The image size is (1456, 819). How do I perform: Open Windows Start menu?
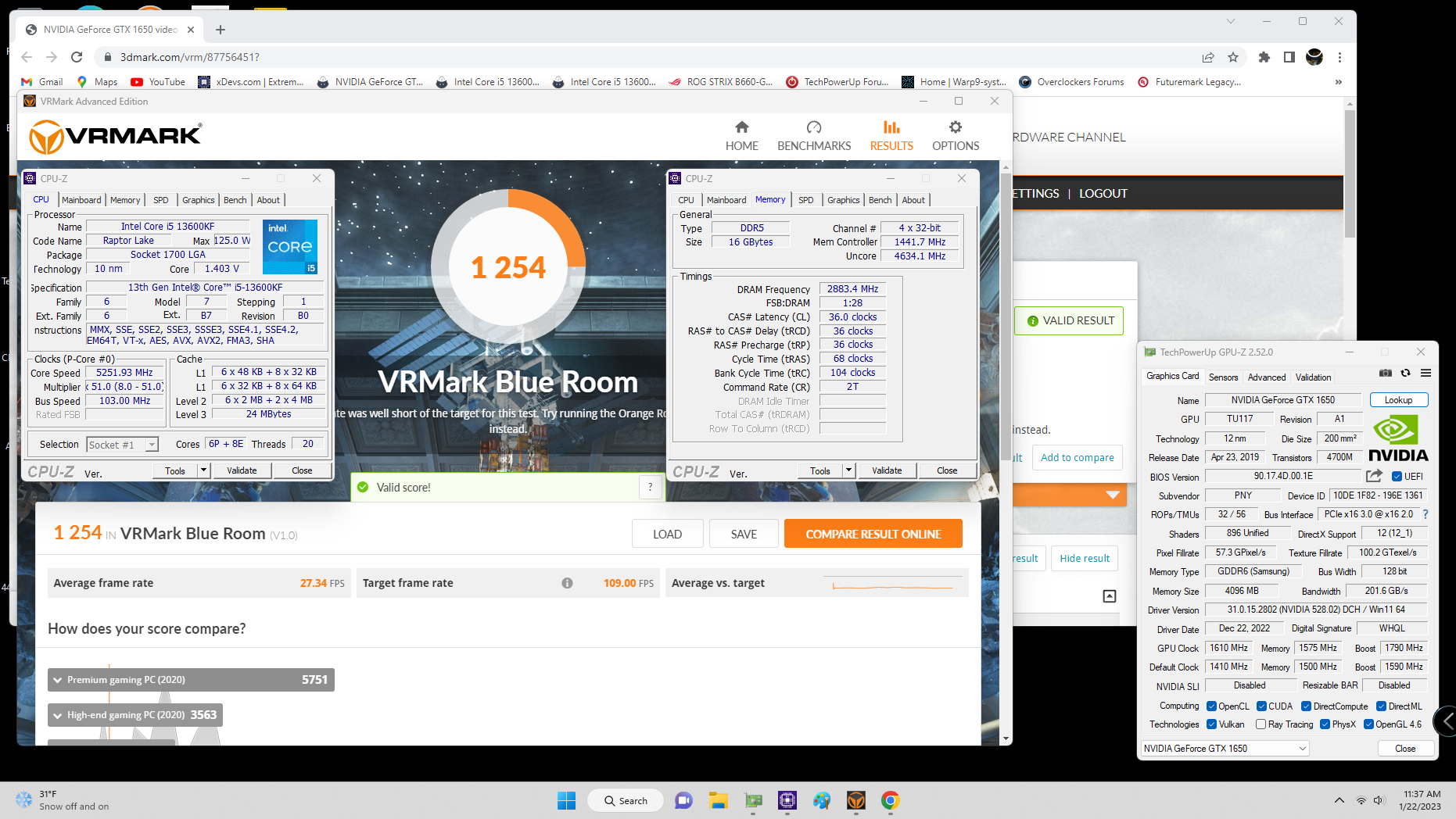click(567, 800)
